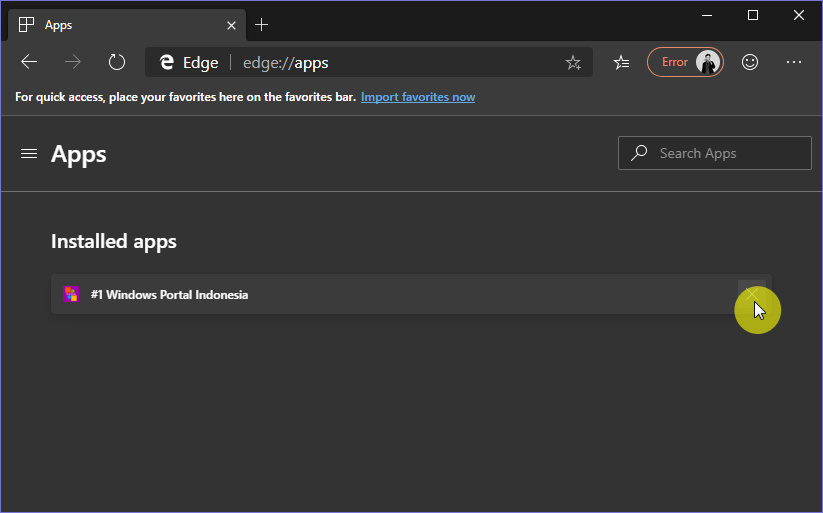Click the Apps tab grid icon
The width and height of the screenshot is (823, 513).
[x=26, y=25]
